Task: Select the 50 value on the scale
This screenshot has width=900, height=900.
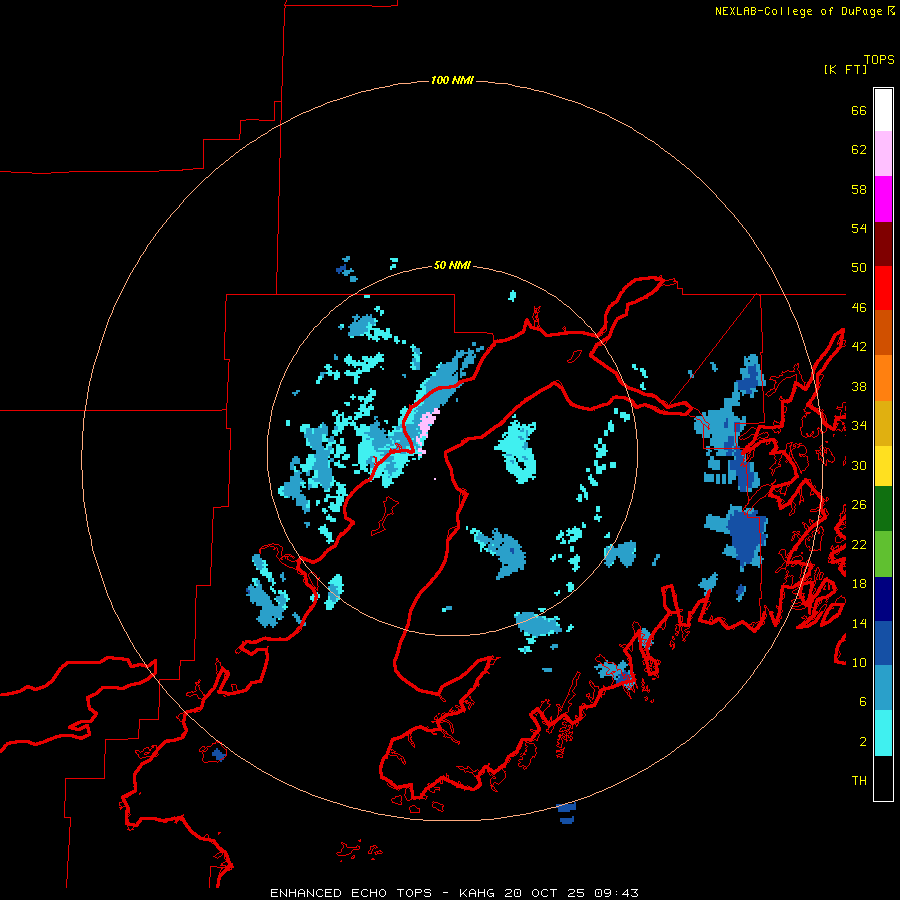Action: [859, 268]
